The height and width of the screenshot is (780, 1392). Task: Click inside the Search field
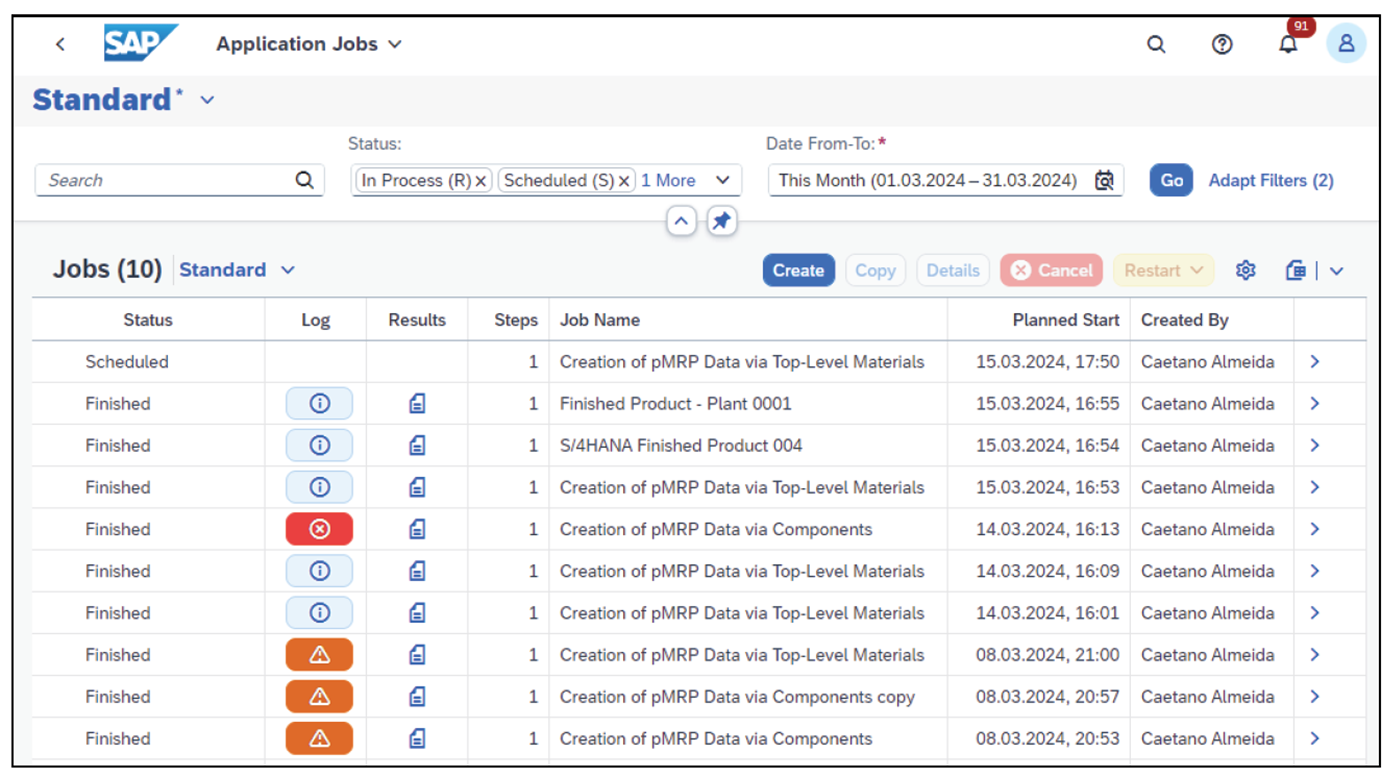click(160, 181)
